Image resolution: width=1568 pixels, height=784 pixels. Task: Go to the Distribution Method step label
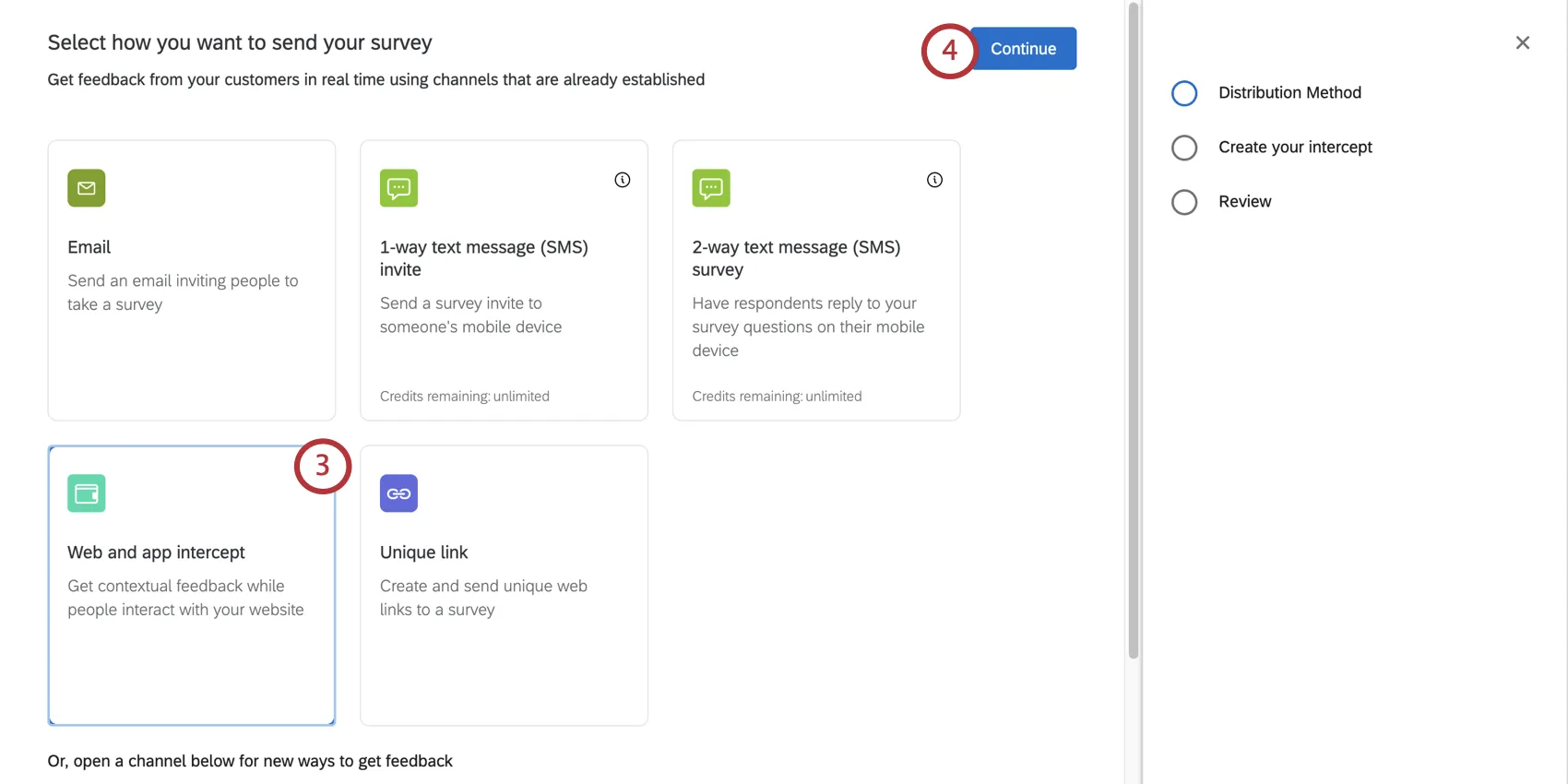(x=1289, y=93)
